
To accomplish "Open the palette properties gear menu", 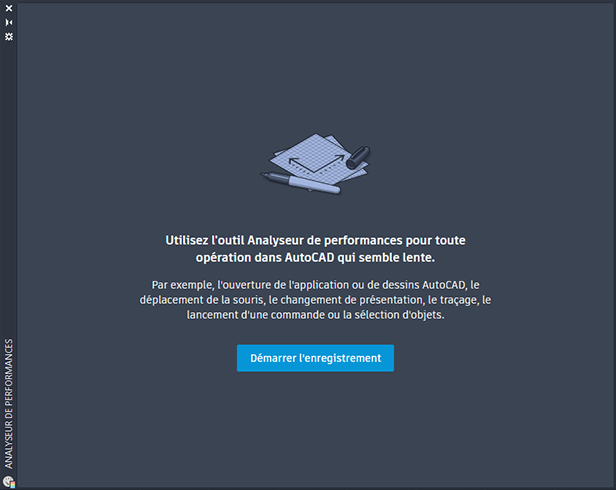I will pos(9,37).
